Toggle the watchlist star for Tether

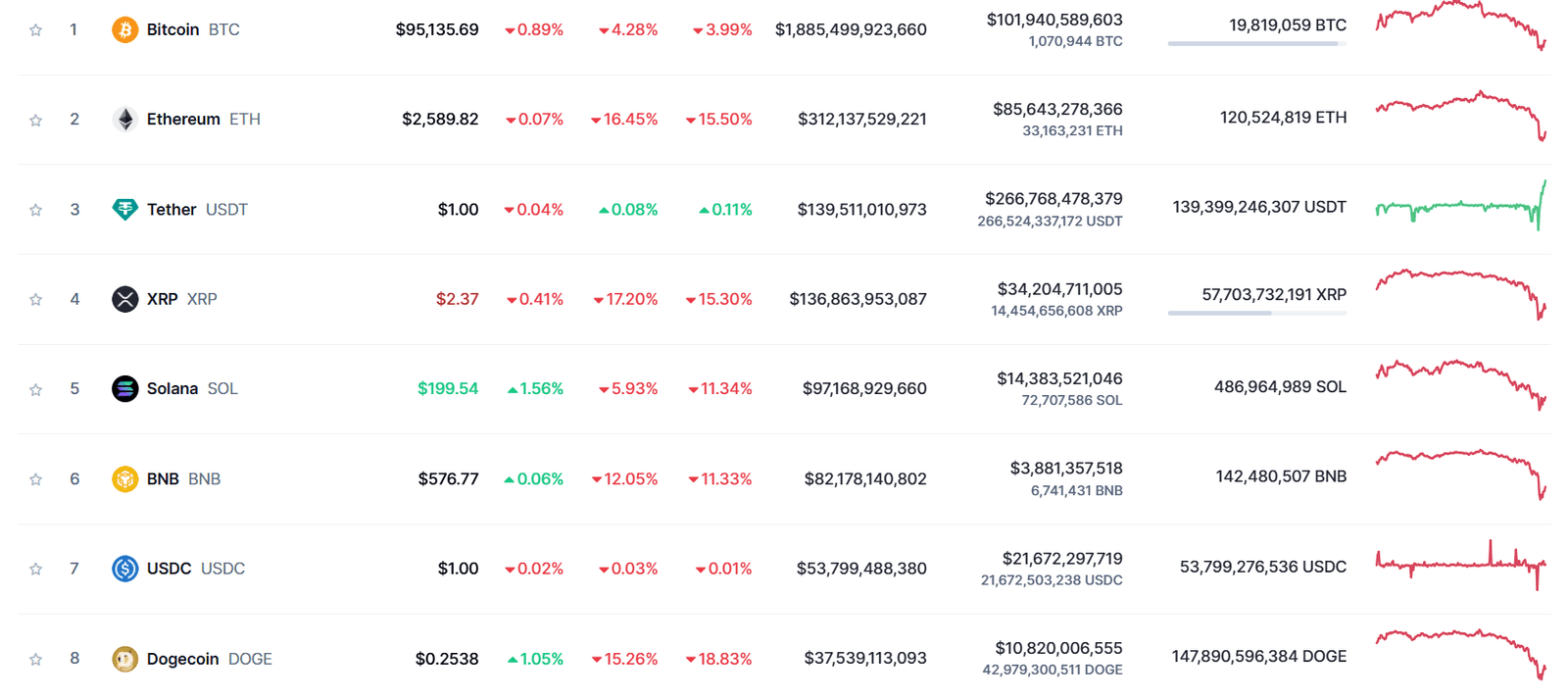pyautogui.click(x=36, y=209)
